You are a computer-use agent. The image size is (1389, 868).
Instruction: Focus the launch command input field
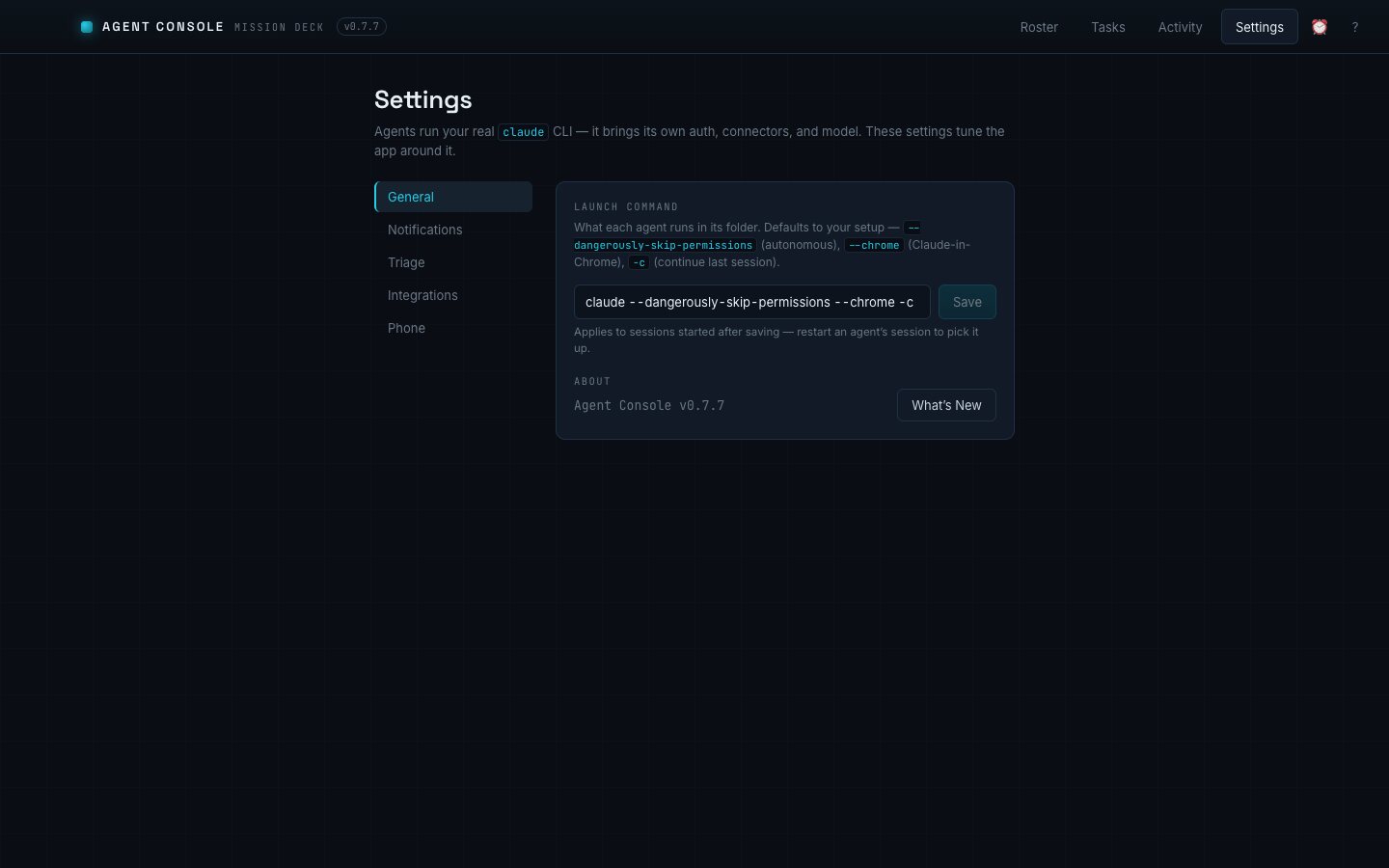[752, 302]
